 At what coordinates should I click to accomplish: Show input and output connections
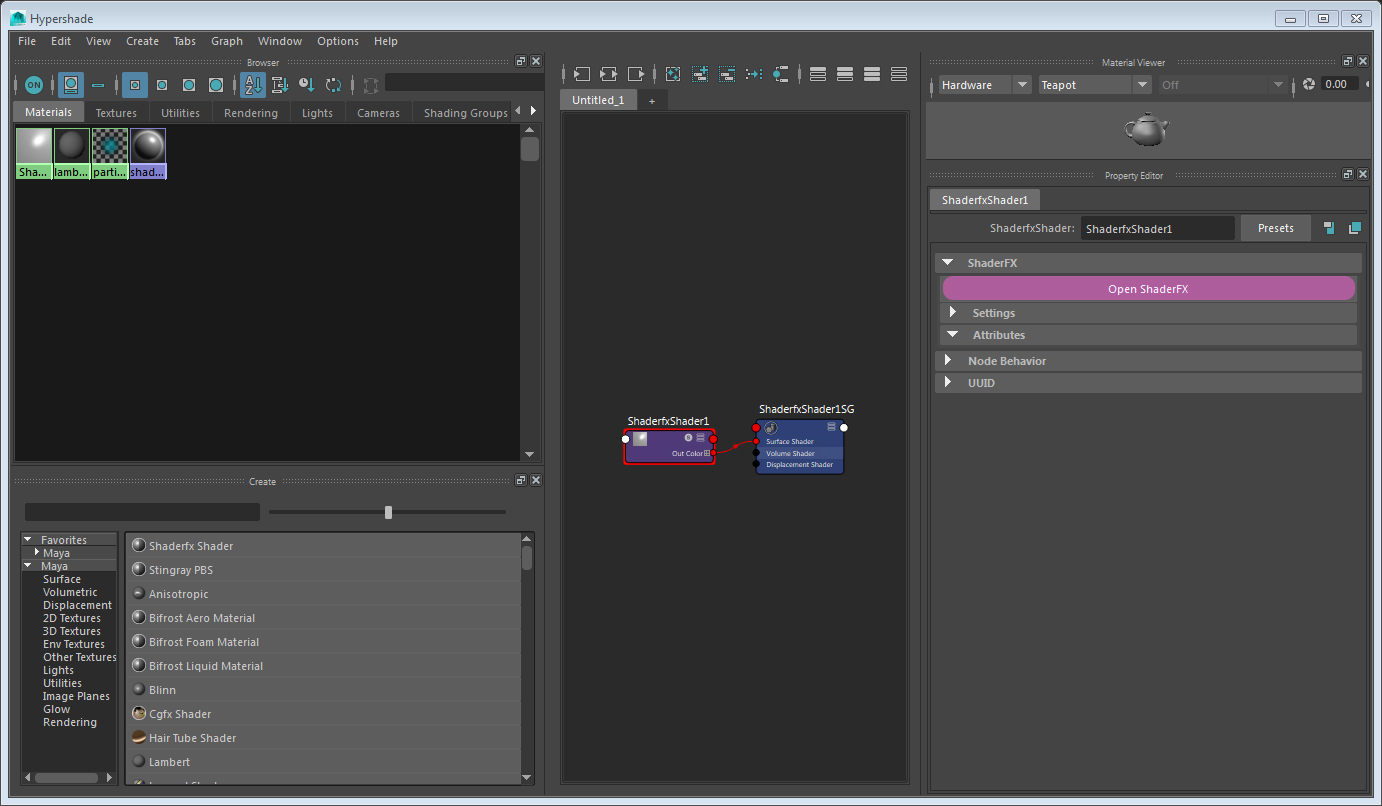pos(608,74)
